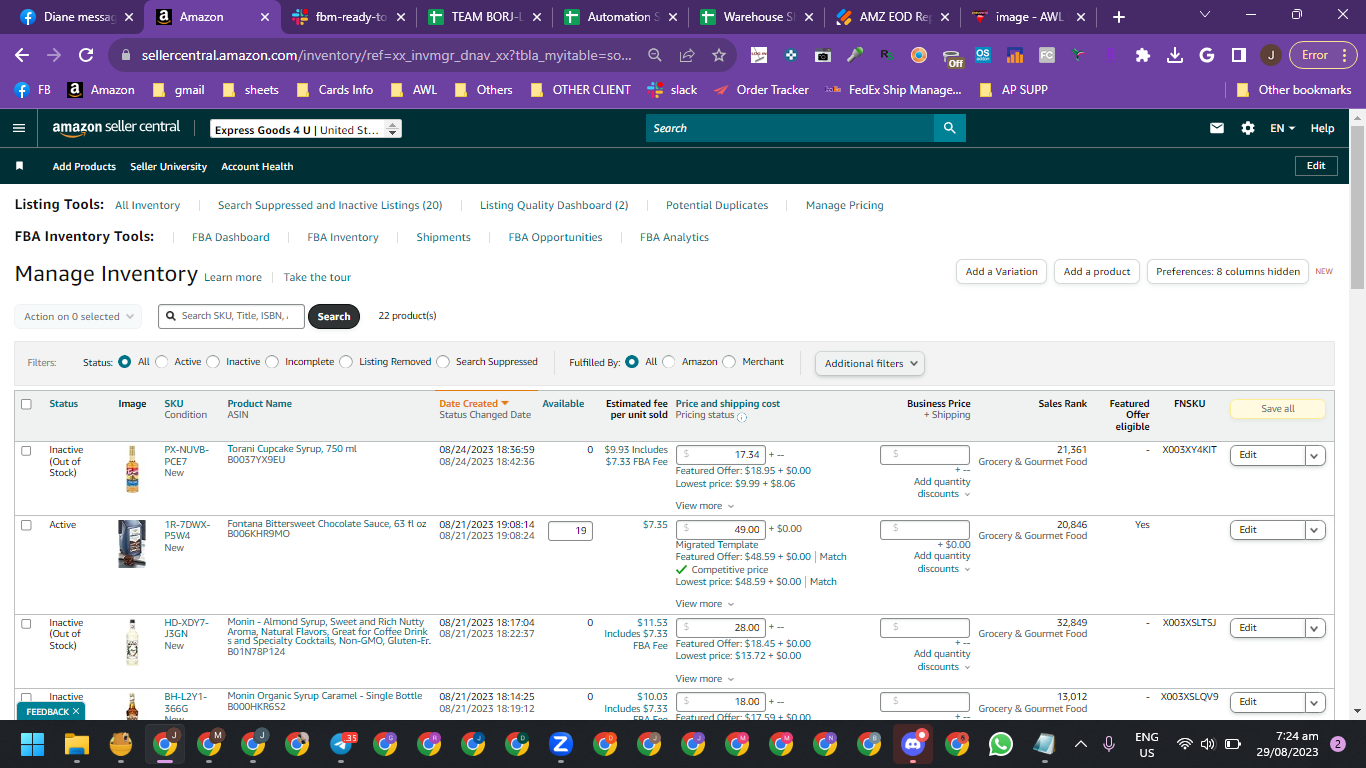The width and height of the screenshot is (1366, 768).
Task: Open the Seller Central messages envelope
Action: 1217,128
